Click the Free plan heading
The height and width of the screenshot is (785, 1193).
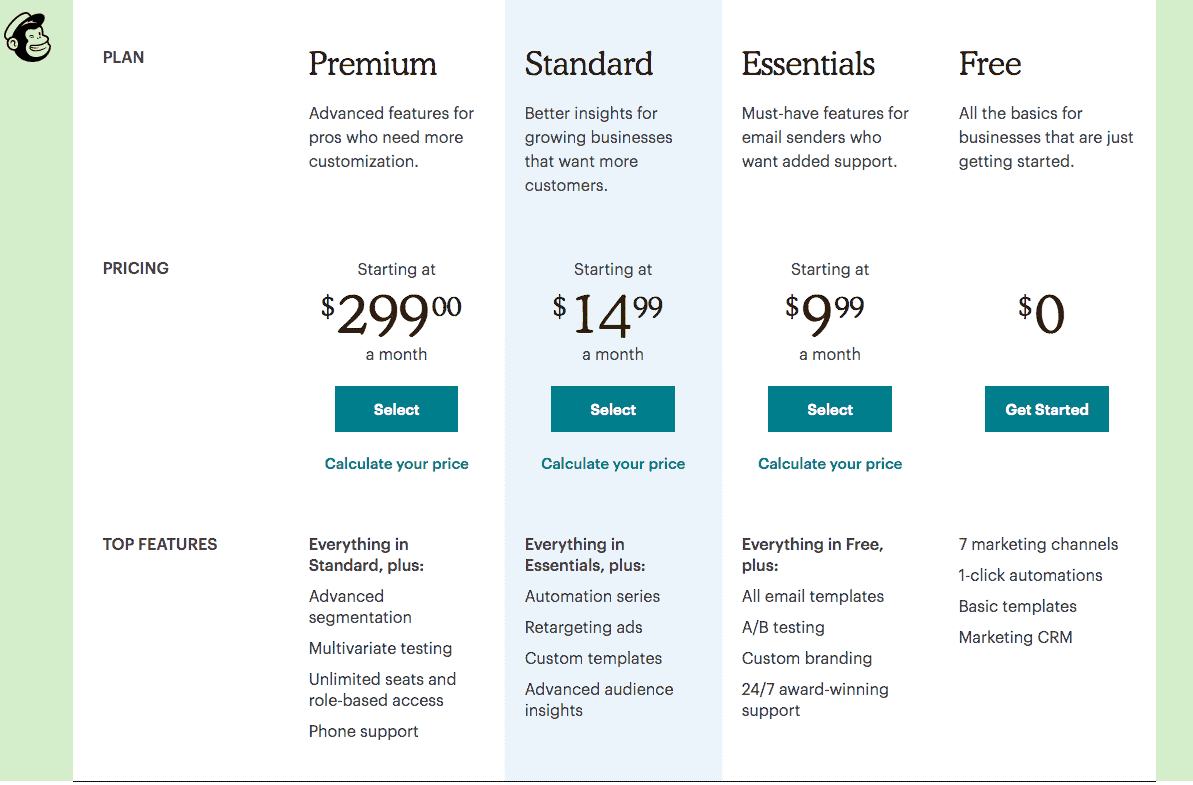click(990, 64)
